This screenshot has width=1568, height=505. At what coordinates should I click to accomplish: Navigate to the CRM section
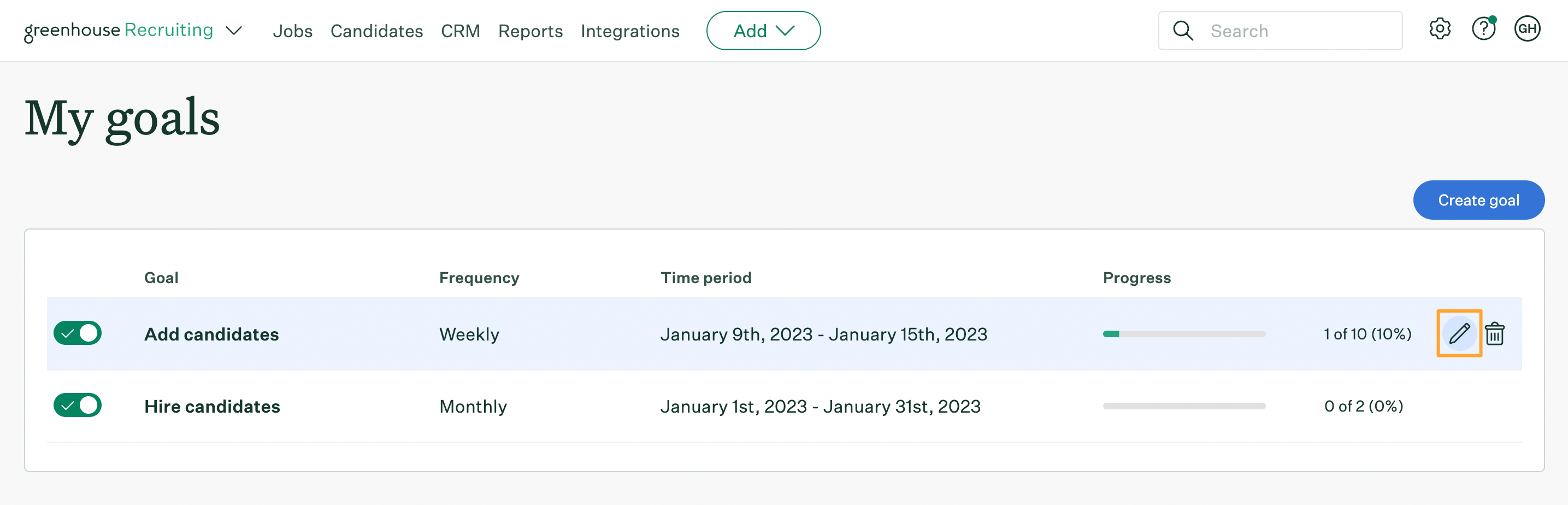[460, 31]
